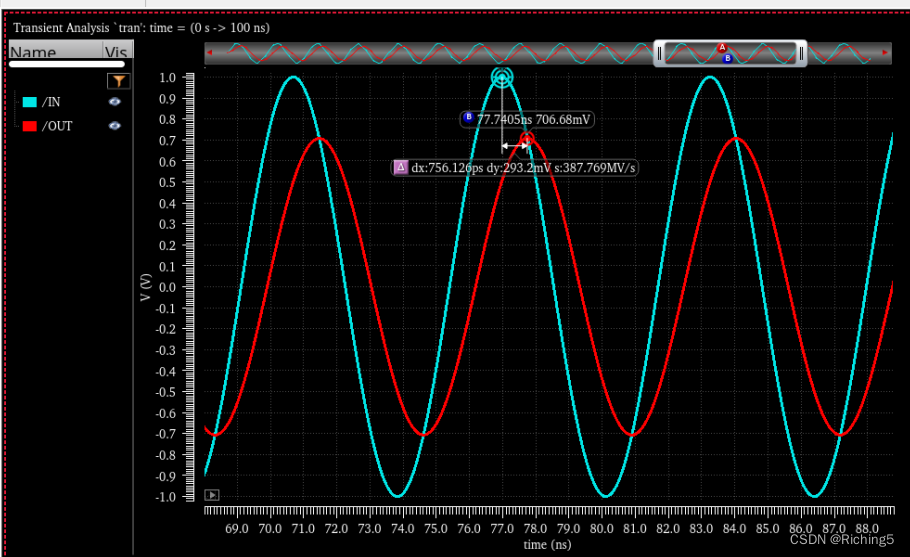The image size is (910, 557).
Task: Click the 'V (V)' axis label
Action: click(146, 287)
